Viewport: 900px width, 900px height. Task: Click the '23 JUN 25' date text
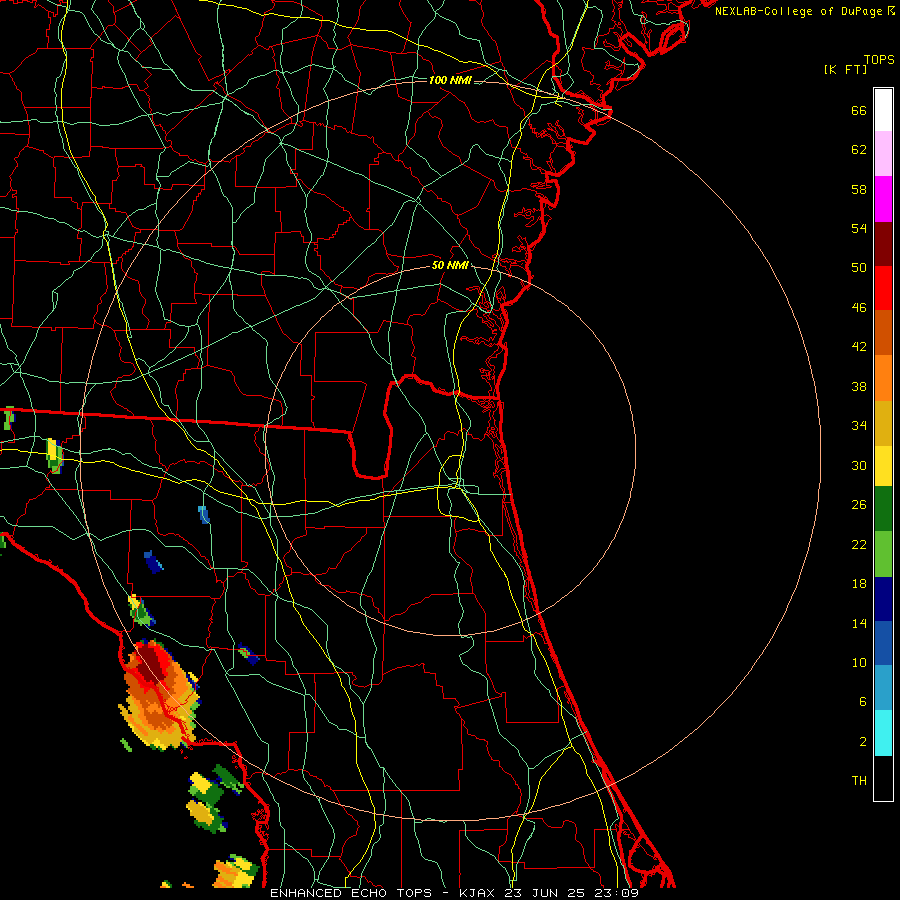[x=546, y=893]
